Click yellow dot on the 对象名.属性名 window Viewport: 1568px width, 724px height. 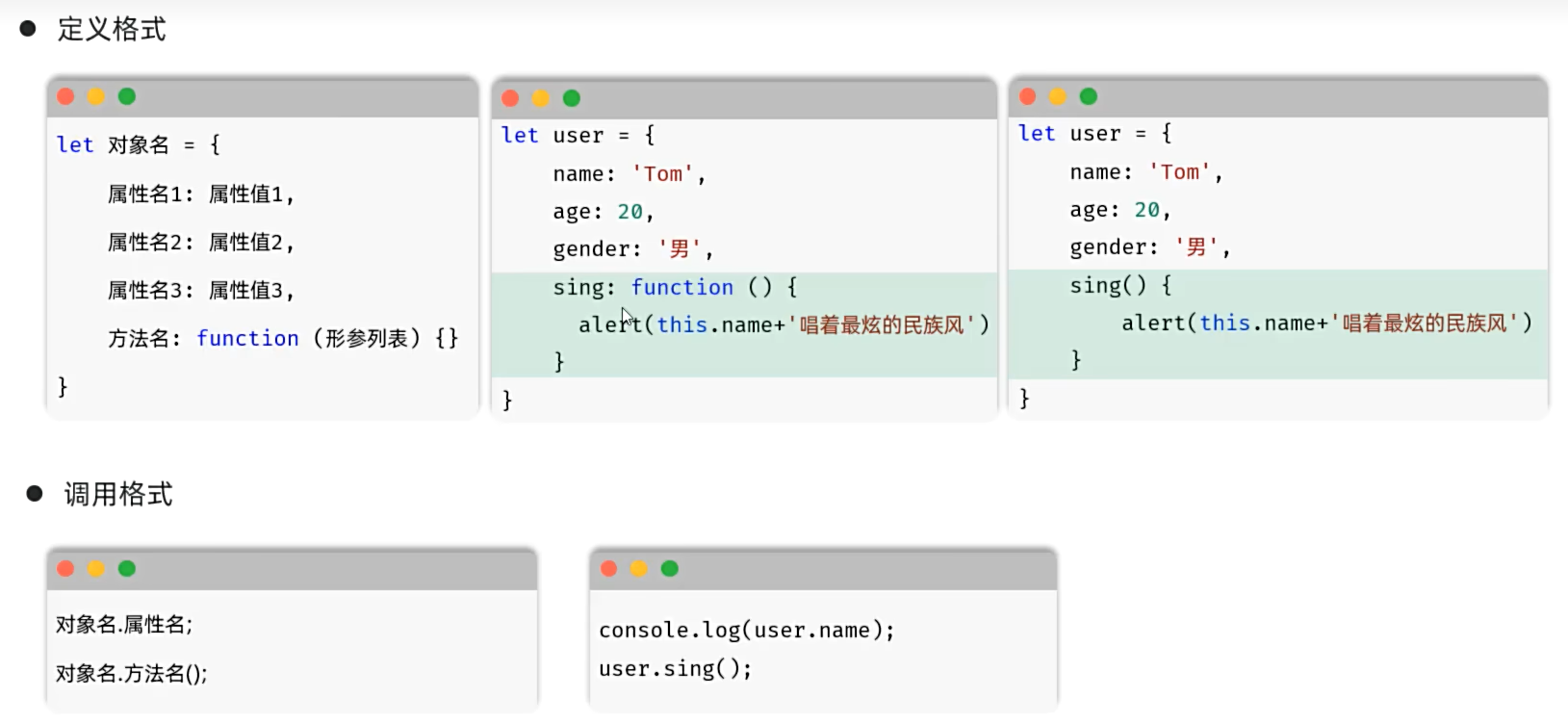[96, 569]
